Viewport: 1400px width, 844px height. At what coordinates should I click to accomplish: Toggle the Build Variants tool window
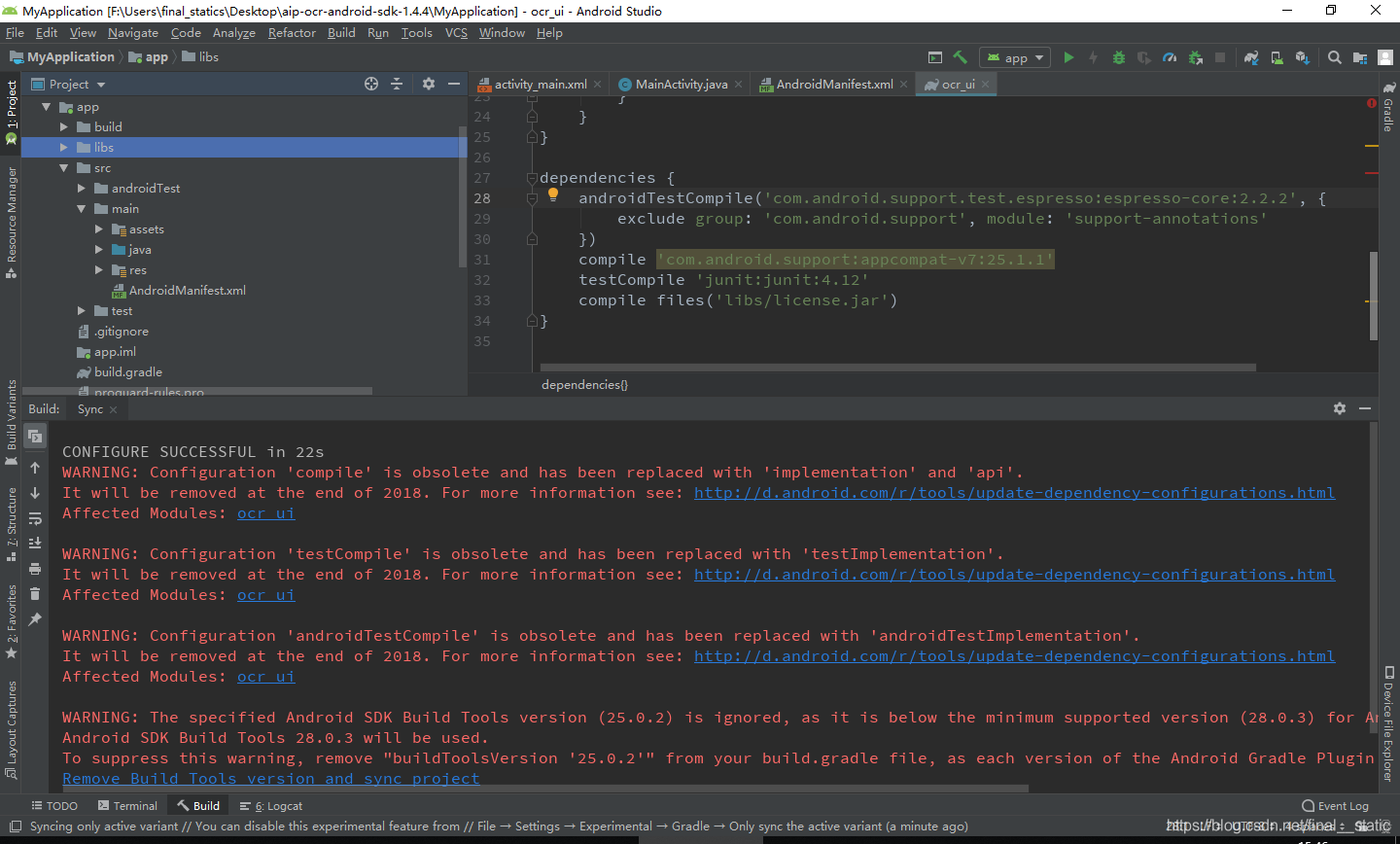(11, 422)
